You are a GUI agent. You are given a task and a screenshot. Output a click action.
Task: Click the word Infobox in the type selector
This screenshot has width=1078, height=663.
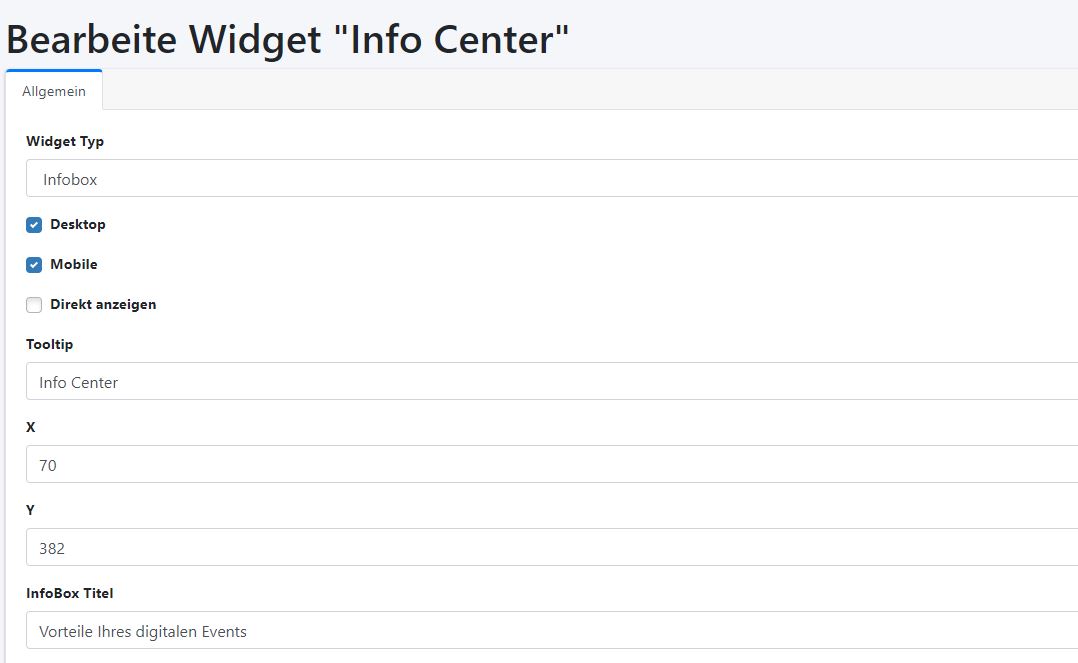(70, 180)
